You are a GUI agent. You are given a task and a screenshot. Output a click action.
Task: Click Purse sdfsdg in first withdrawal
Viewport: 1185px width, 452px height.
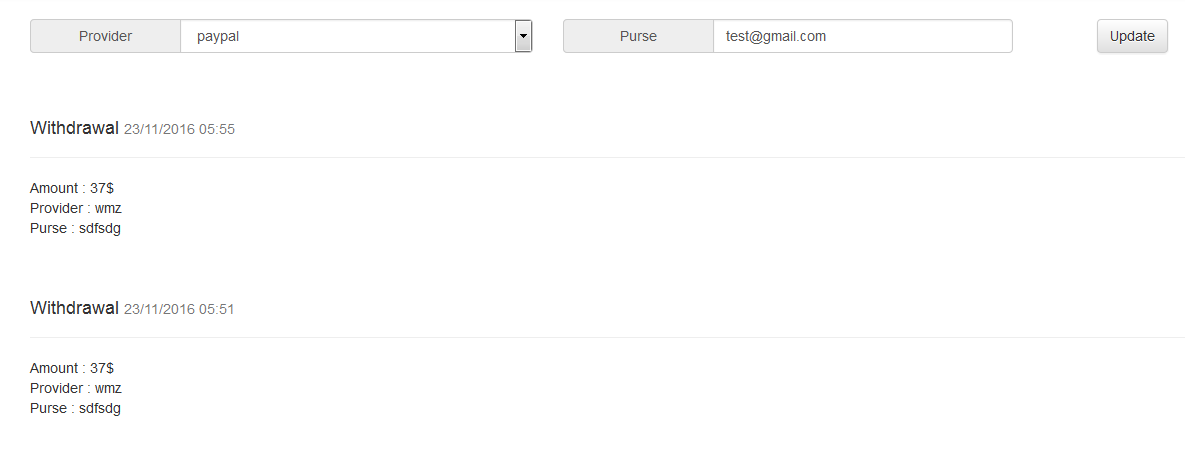tap(75, 228)
